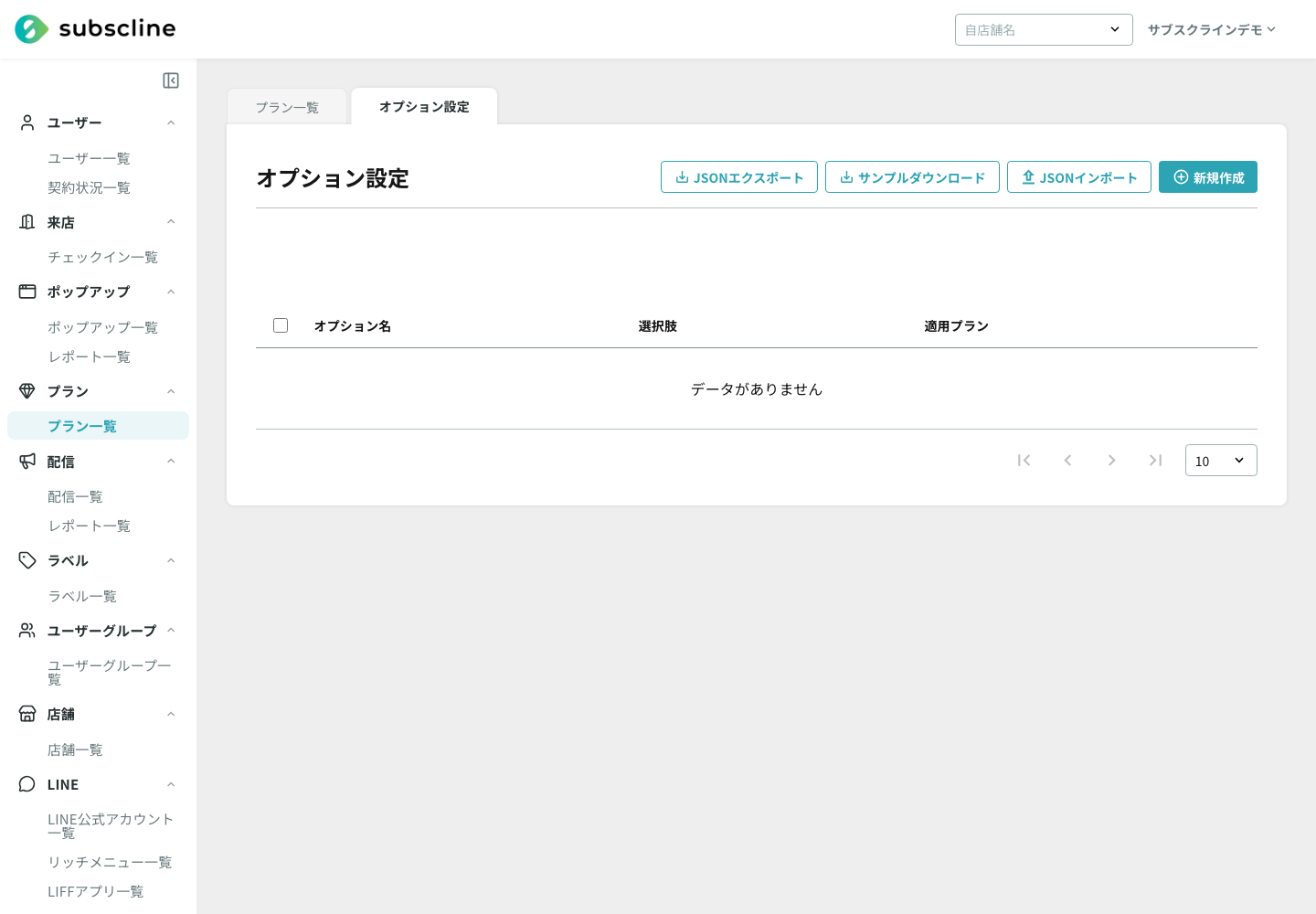Click the user icon beside ユーザー
Image resolution: width=1316 pixels, height=914 pixels.
click(x=27, y=122)
